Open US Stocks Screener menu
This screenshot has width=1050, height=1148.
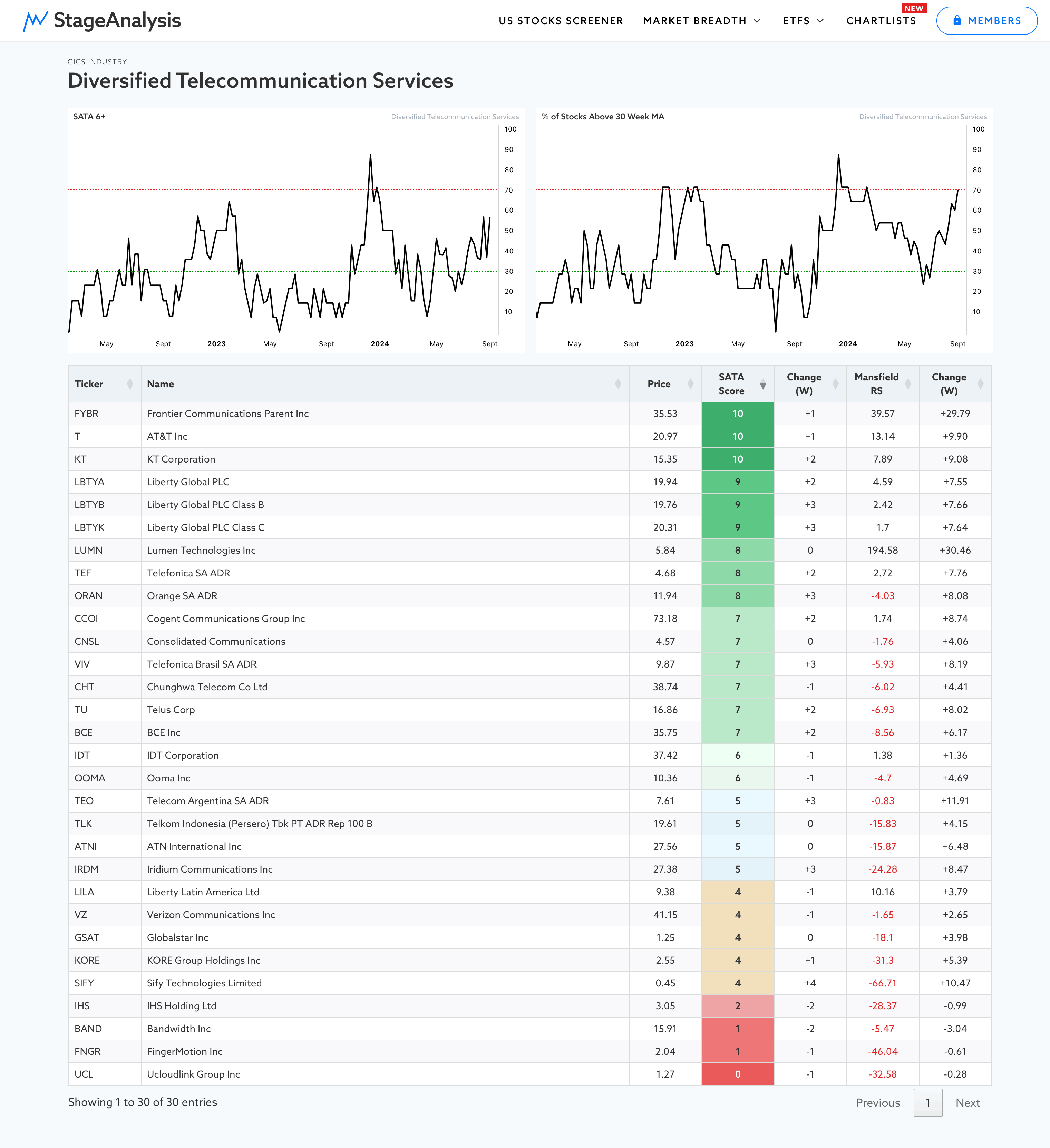tap(561, 20)
